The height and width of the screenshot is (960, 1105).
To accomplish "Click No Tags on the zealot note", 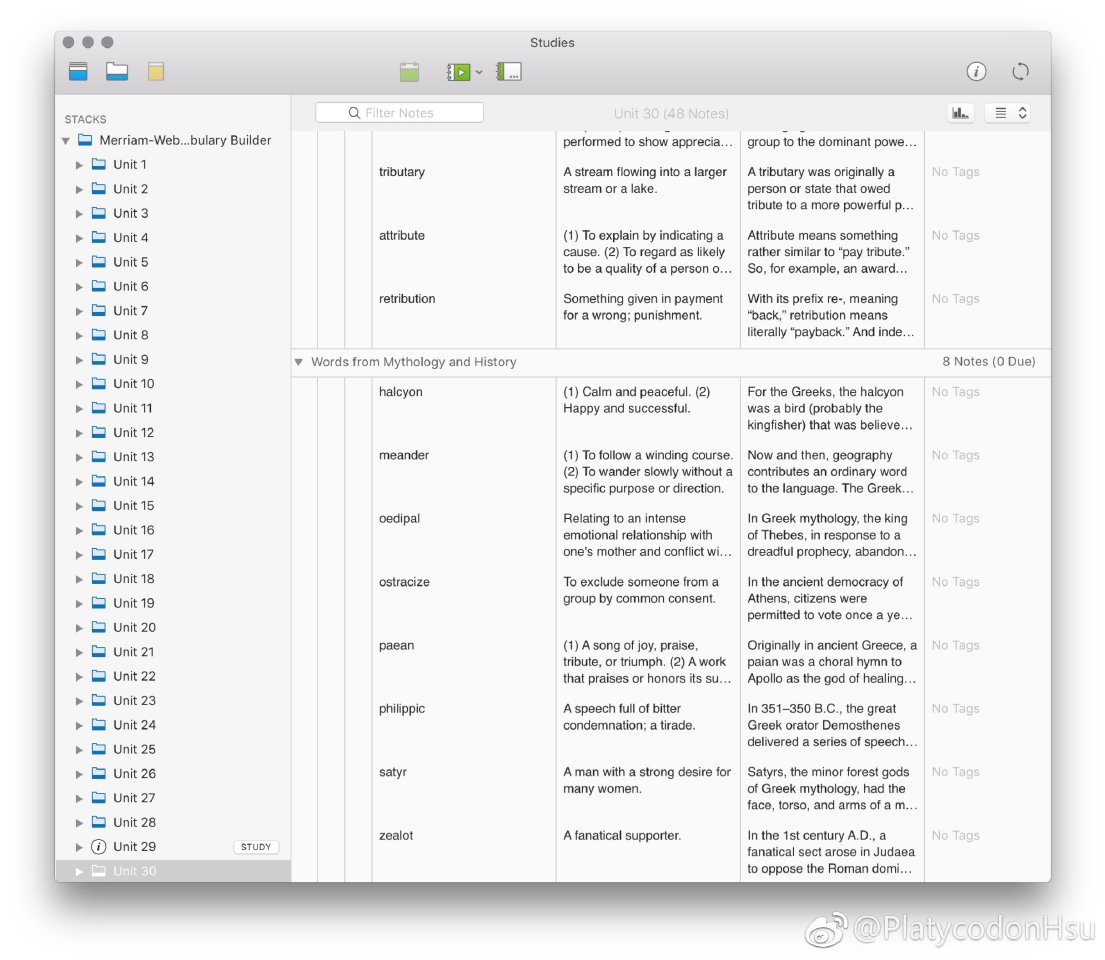I will pos(955,835).
